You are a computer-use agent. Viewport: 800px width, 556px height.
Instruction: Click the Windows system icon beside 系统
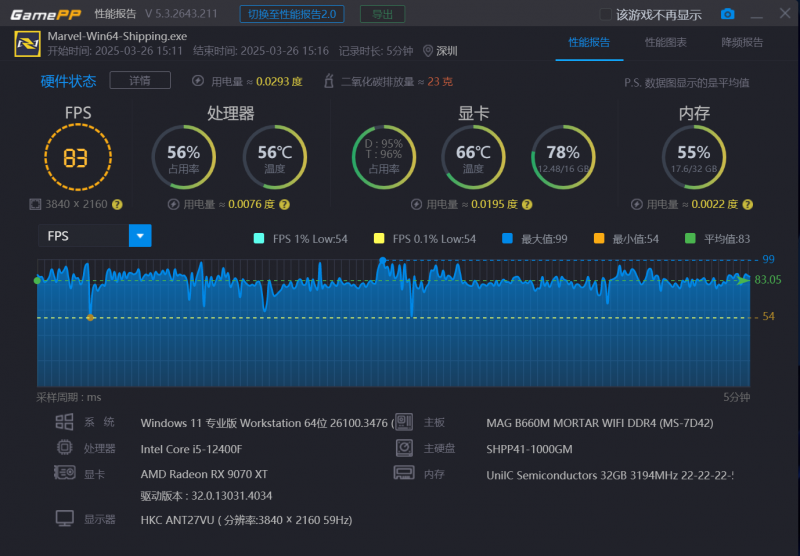pos(64,422)
